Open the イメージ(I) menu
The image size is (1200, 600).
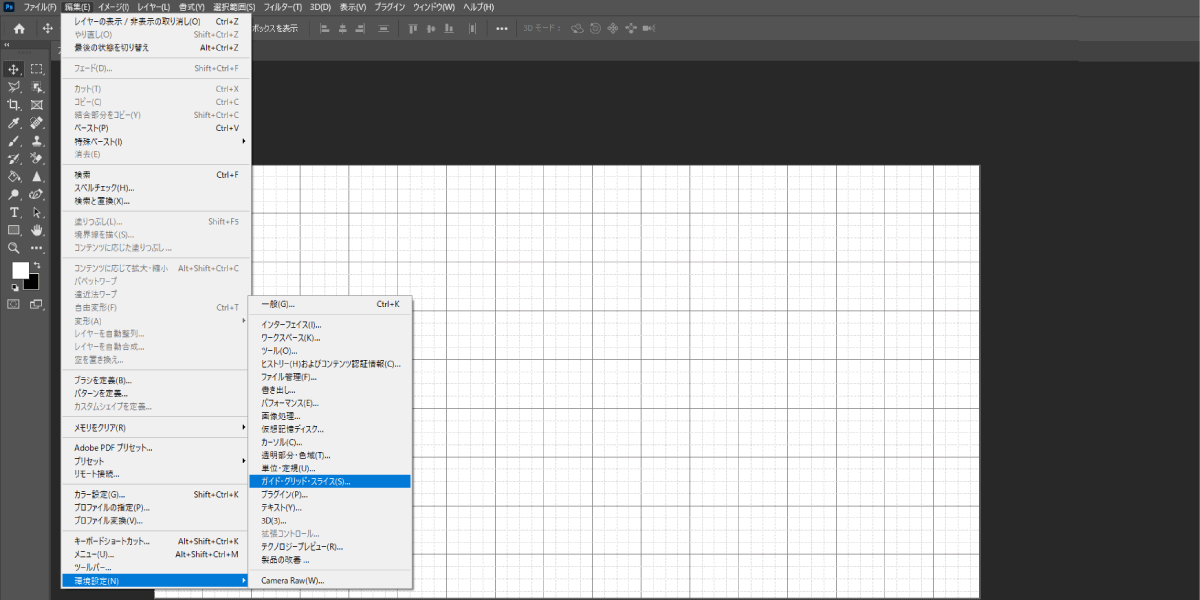113,7
